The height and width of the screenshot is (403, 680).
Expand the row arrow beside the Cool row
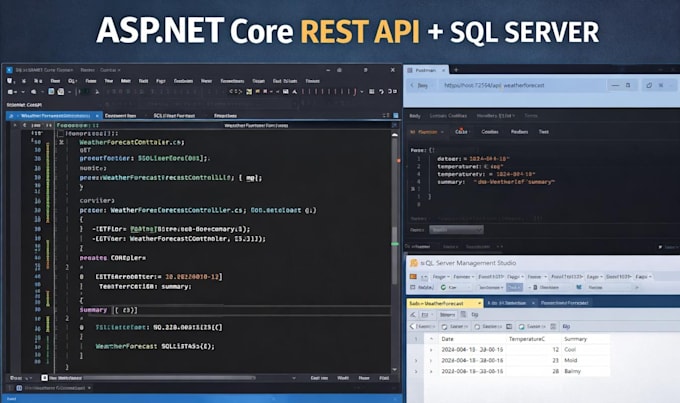point(431,350)
